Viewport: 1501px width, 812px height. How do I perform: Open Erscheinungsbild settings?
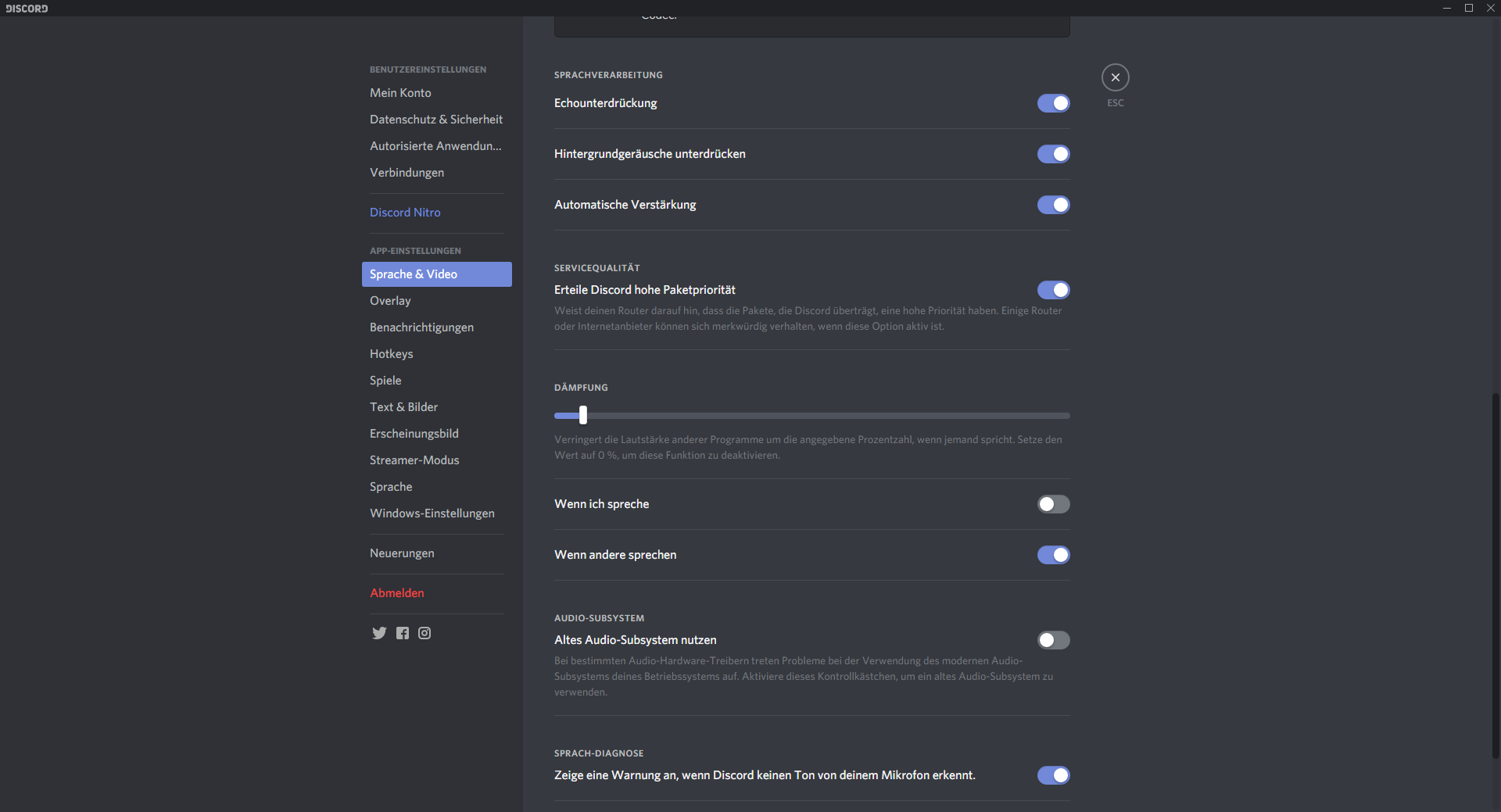click(x=437, y=434)
